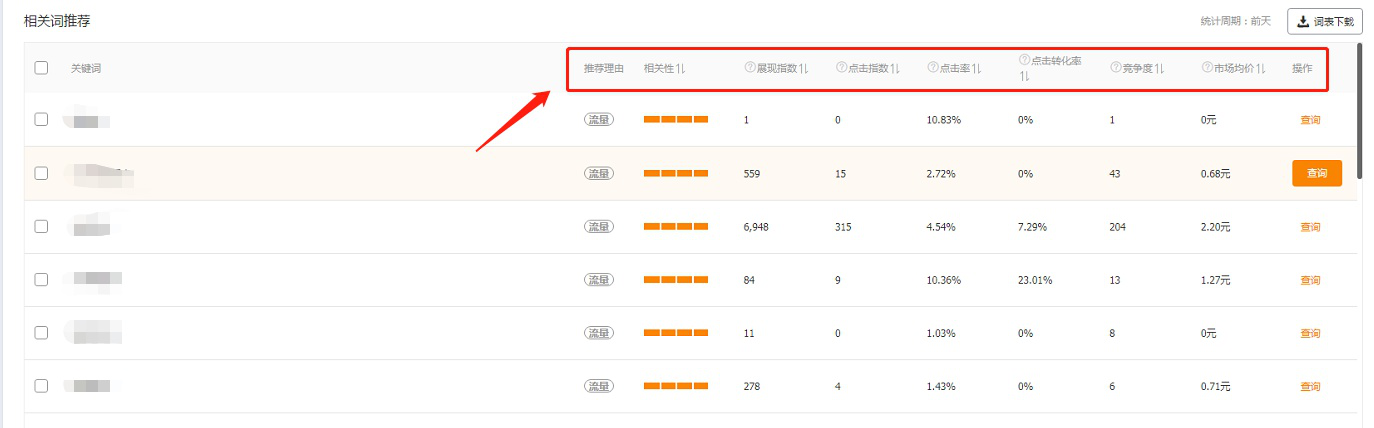Click help icon beside 点击指数 header
This screenshot has width=1374, height=428.
[x=841, y=68]
